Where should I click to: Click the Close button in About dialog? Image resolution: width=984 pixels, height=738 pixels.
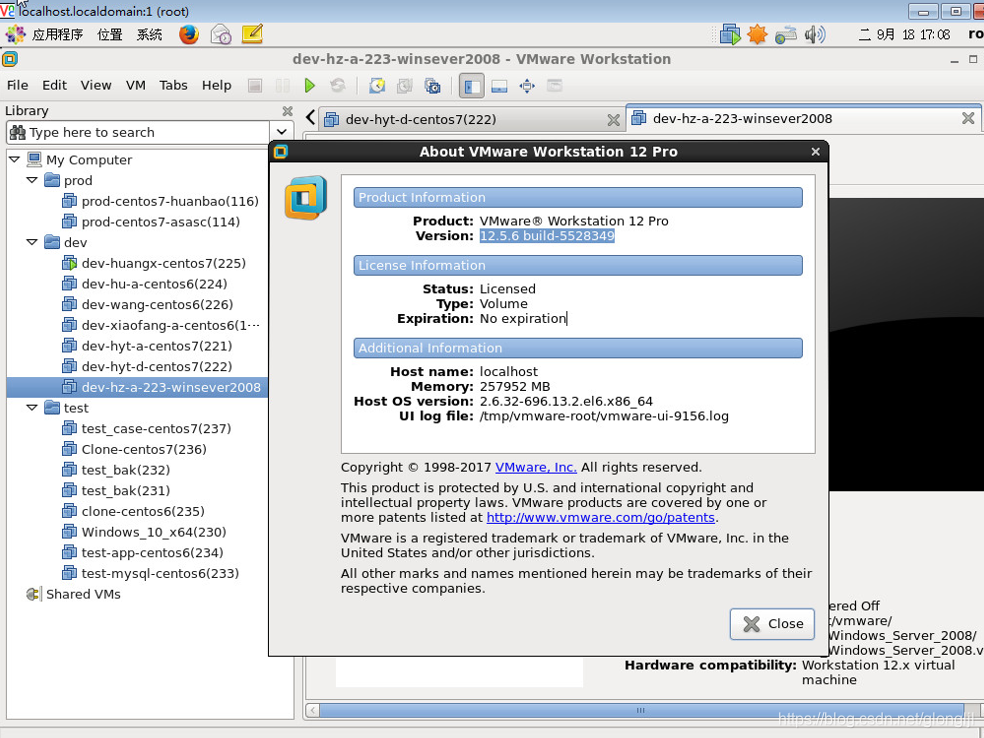pyautogui.click(x=773, y=624)
